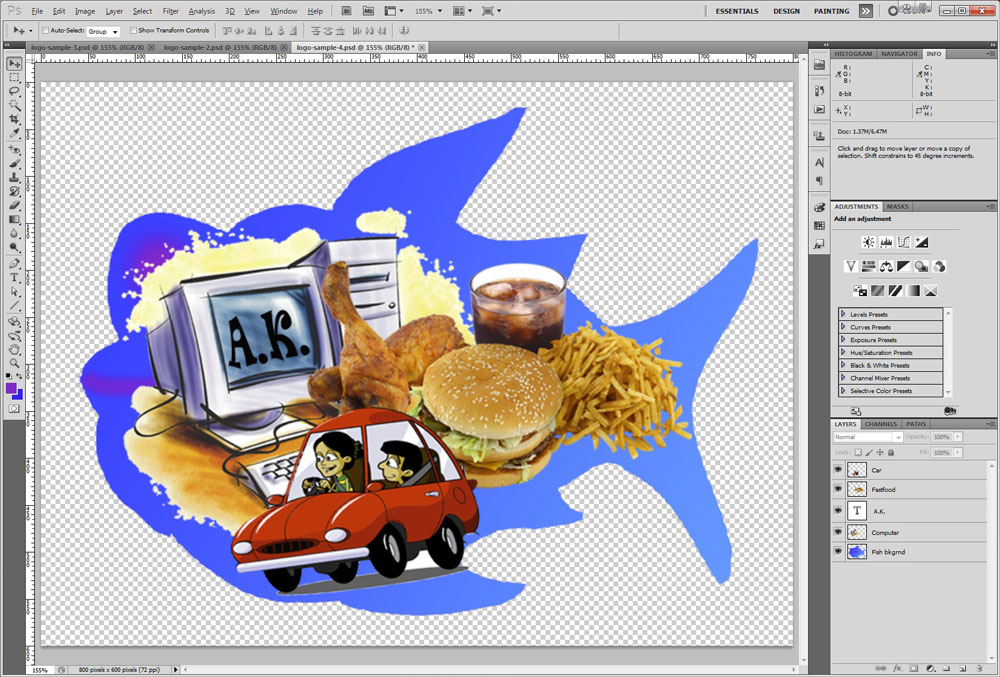This screenshot has width=1000, height=677.
Task: Expand the Curves Presets list
Action: coord(843,327)
